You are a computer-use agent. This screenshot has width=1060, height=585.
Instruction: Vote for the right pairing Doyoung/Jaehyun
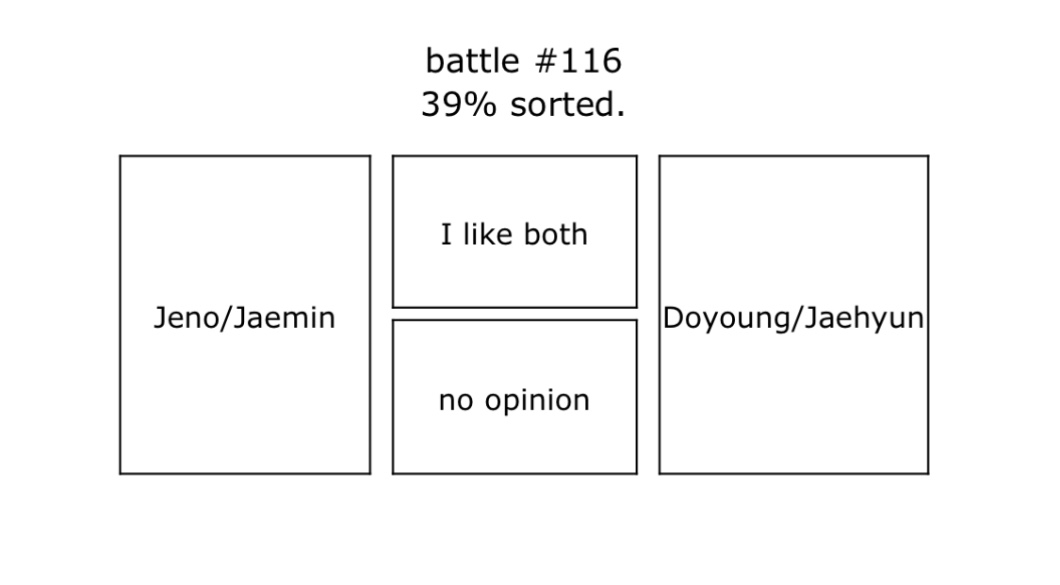(793, 315)
